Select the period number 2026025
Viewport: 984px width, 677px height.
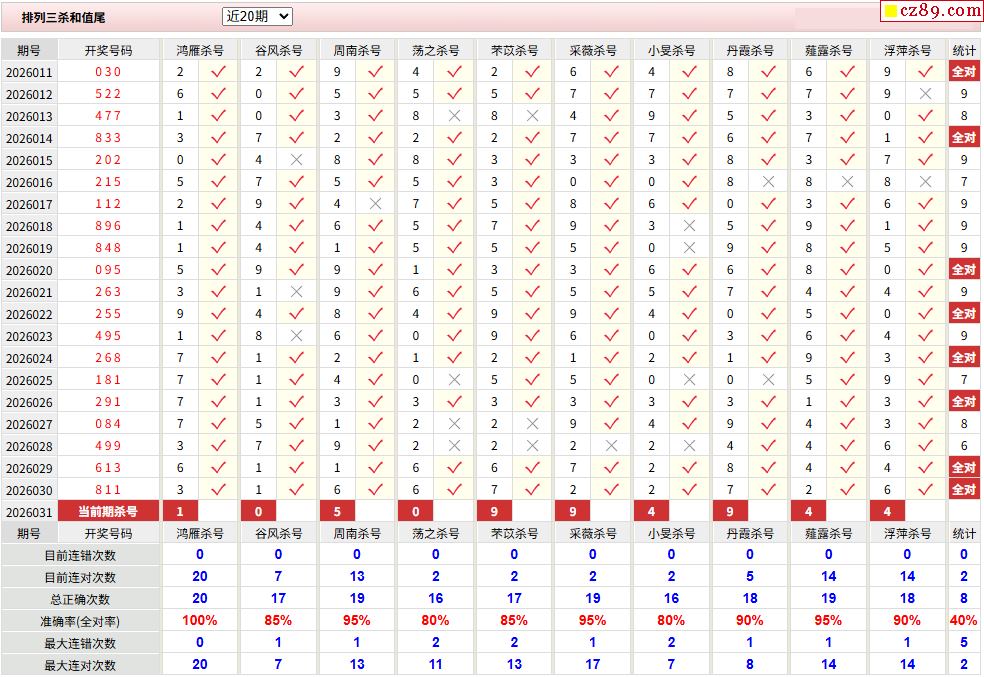click(x=29, y=381)
